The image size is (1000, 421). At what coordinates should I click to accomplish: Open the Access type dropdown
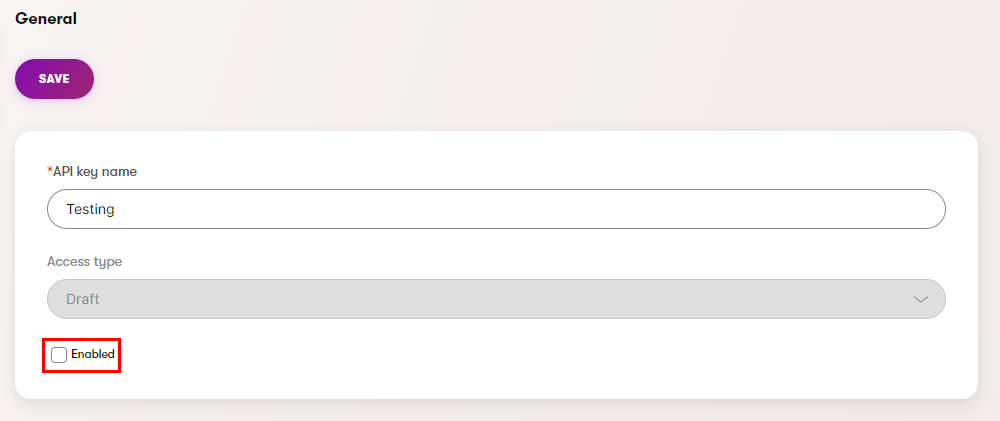coord(496,299)
